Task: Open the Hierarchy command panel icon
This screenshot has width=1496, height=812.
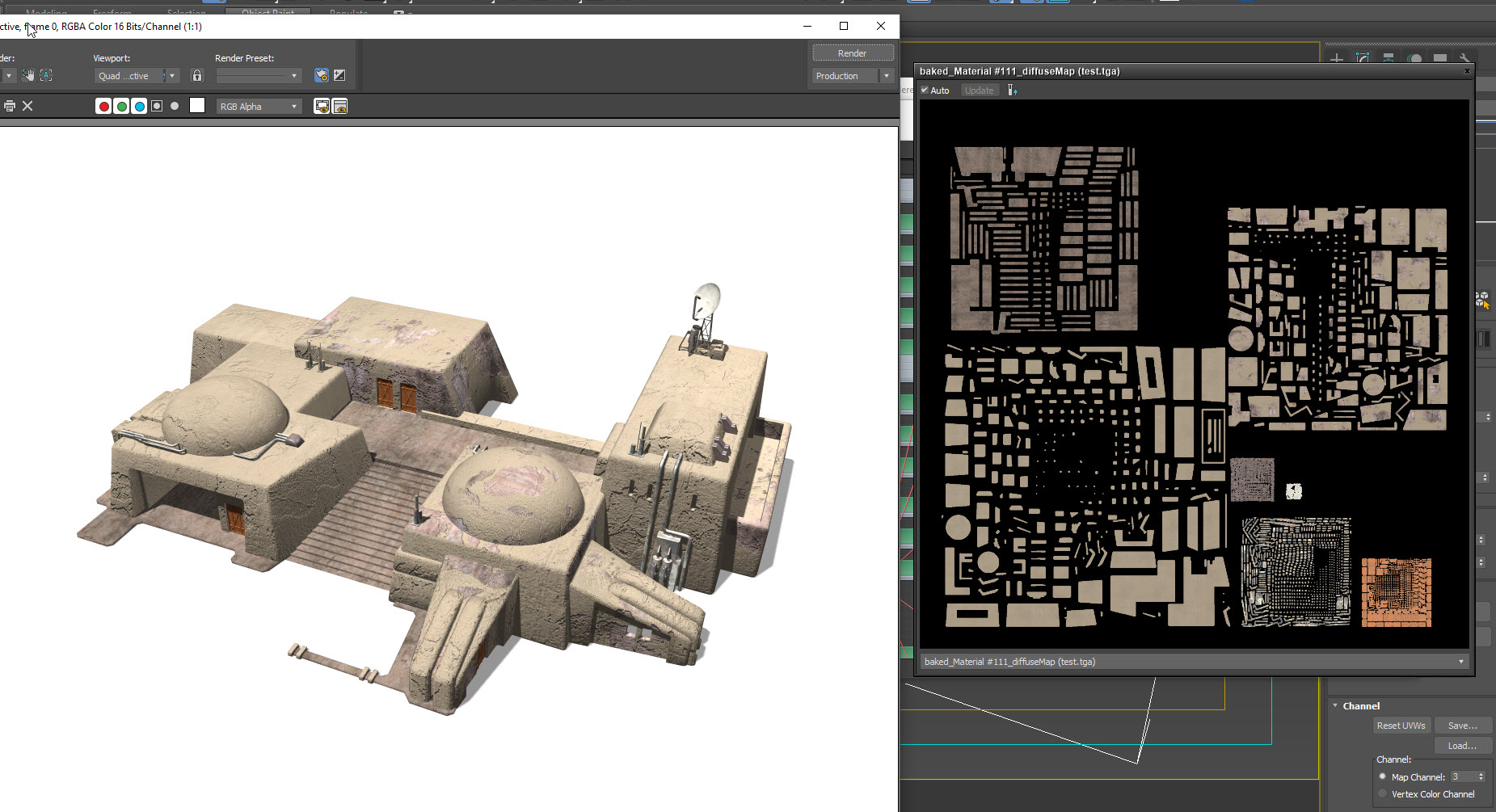Action: [1389, 59]
